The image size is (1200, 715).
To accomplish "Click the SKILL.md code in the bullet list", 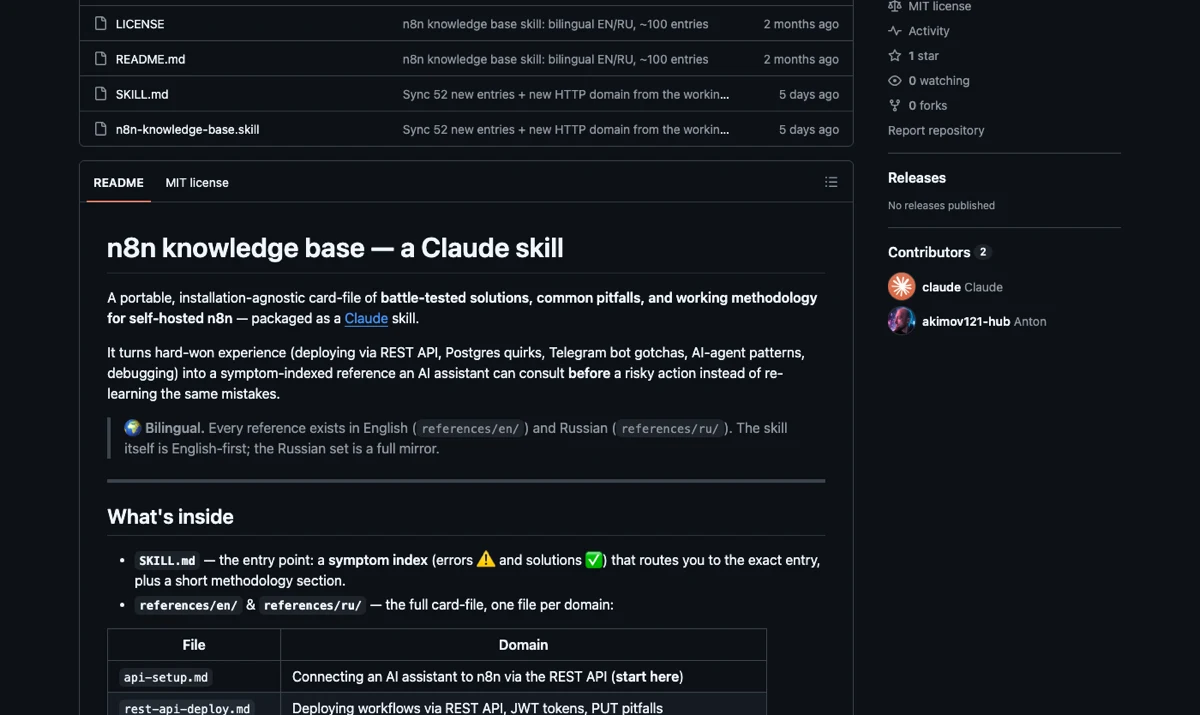I will tap(167, 561).
